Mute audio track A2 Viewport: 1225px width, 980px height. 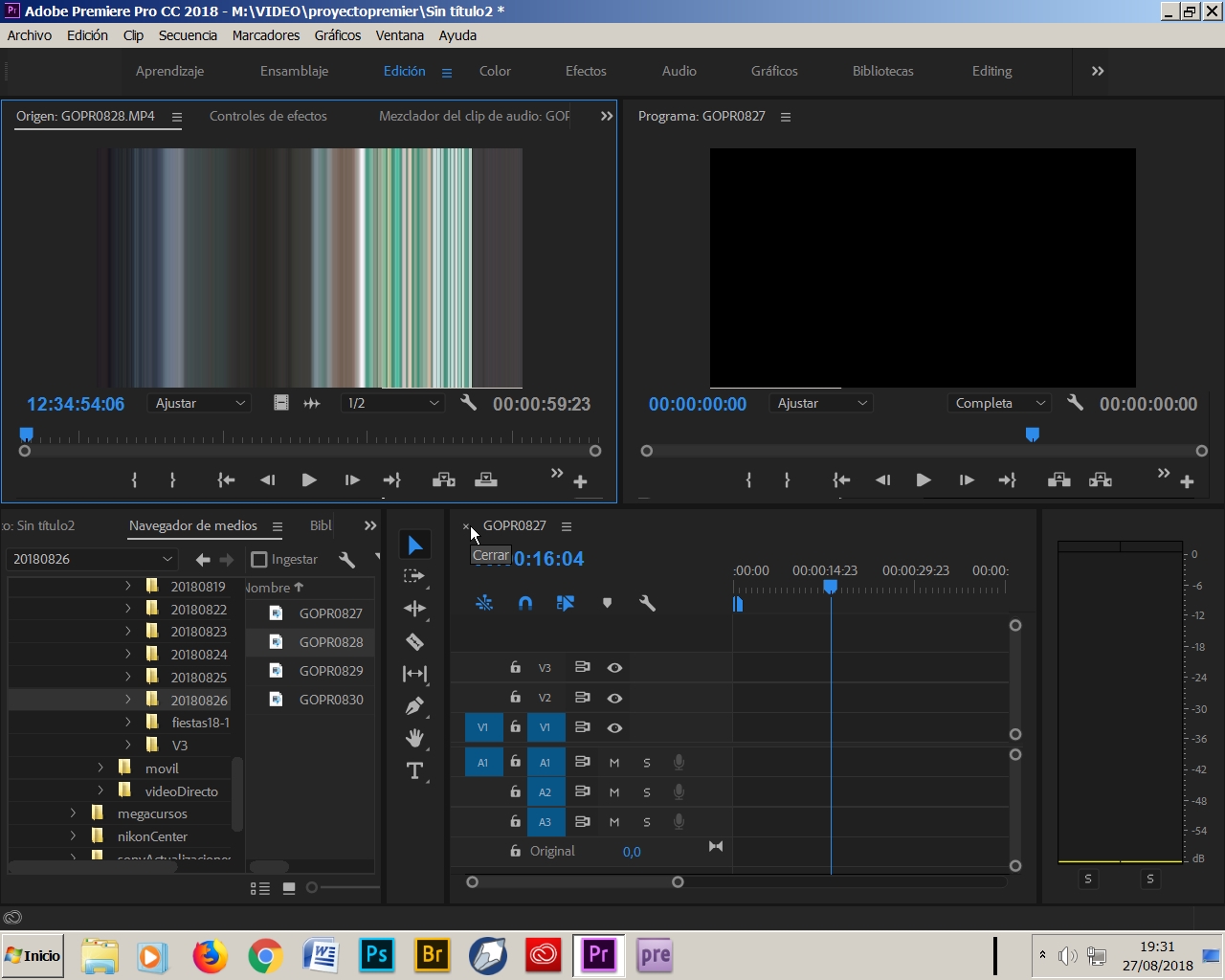612,791
